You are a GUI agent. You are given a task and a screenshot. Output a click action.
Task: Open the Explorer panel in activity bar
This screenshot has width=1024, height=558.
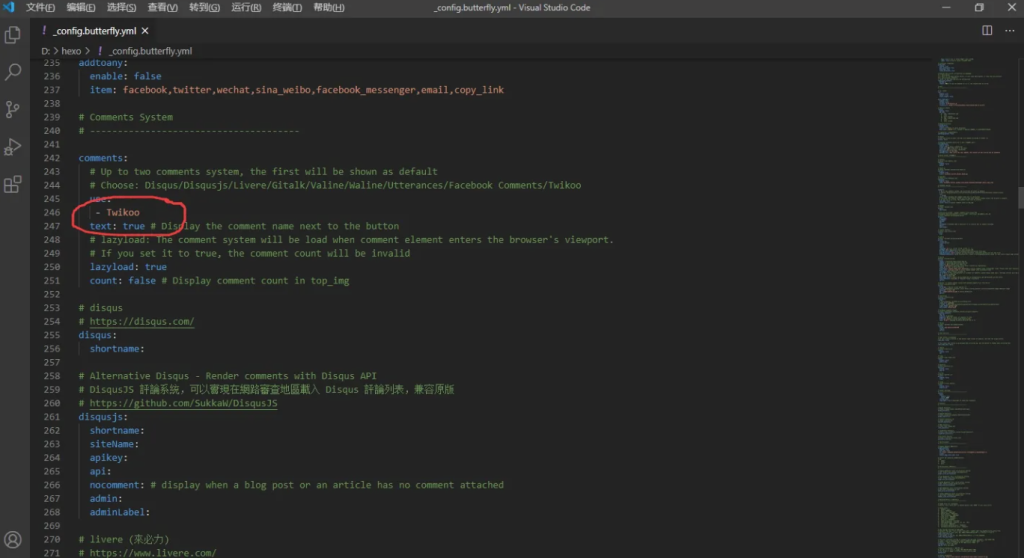tap(13, 35)
